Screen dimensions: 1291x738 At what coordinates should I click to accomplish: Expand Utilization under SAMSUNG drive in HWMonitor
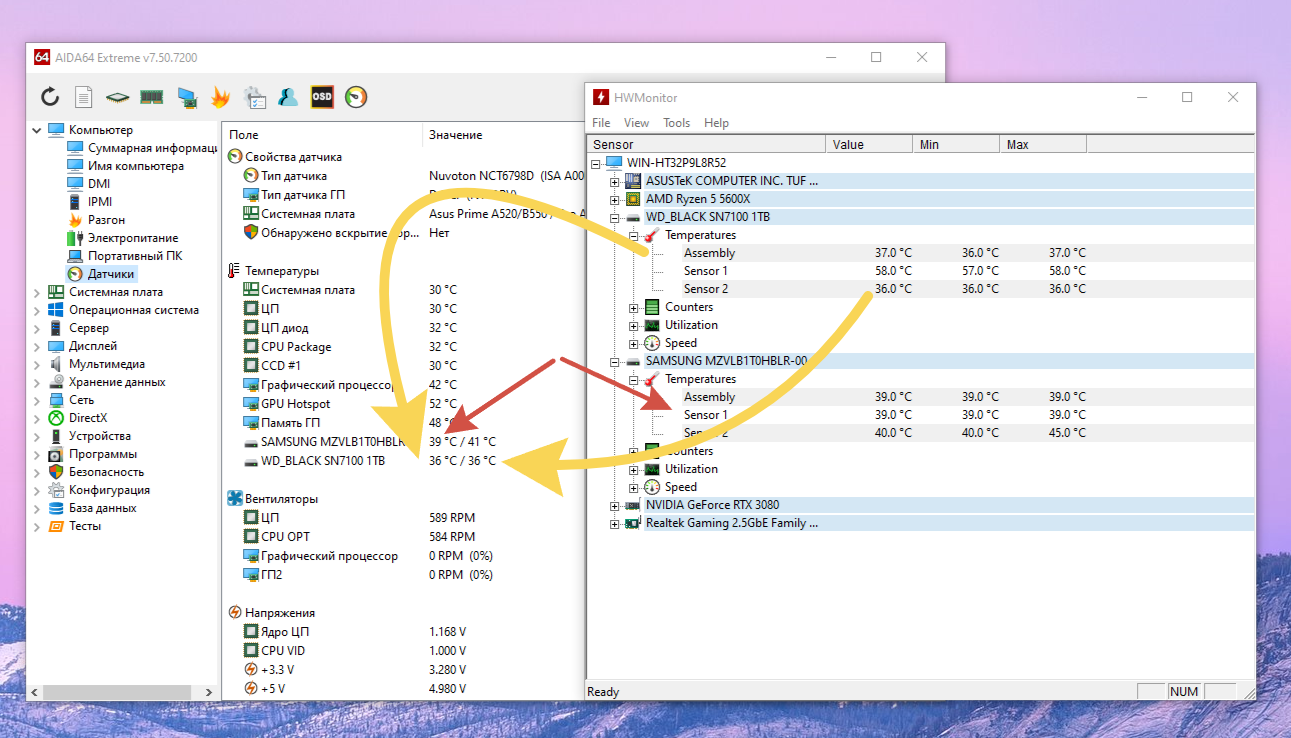tap(633, 470)
